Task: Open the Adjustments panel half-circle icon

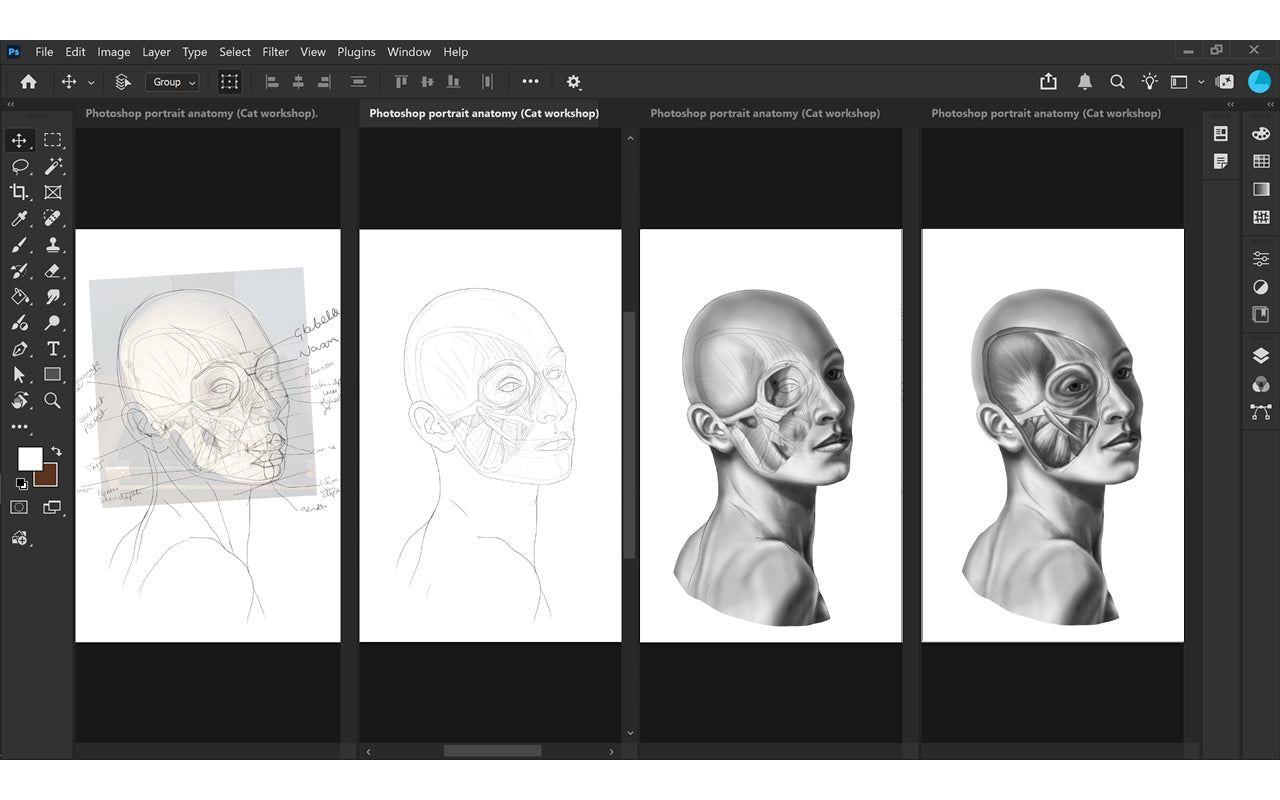Action: tap(1261, 287)
